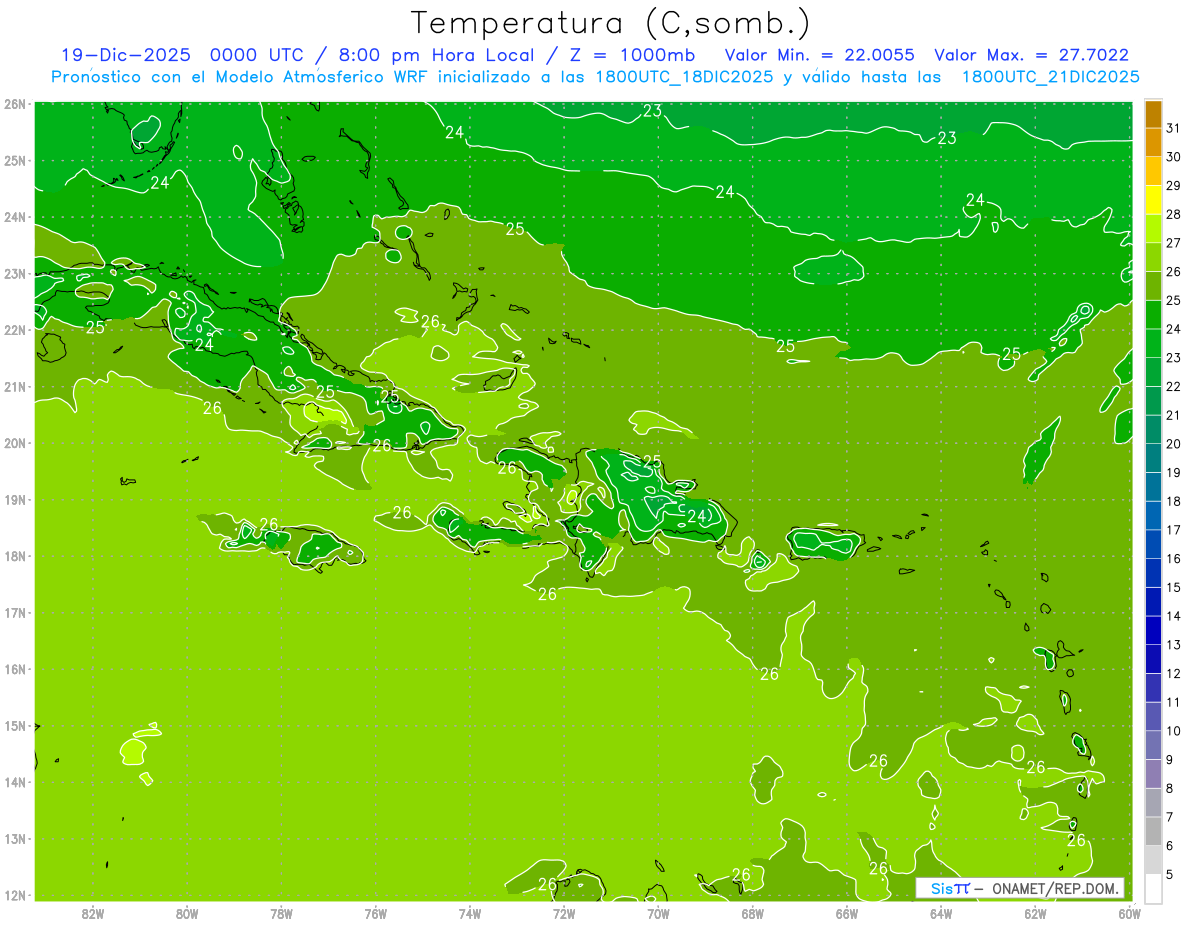Click the colorbar legend value 28

pyautogui.click(x=1174, y=214)
